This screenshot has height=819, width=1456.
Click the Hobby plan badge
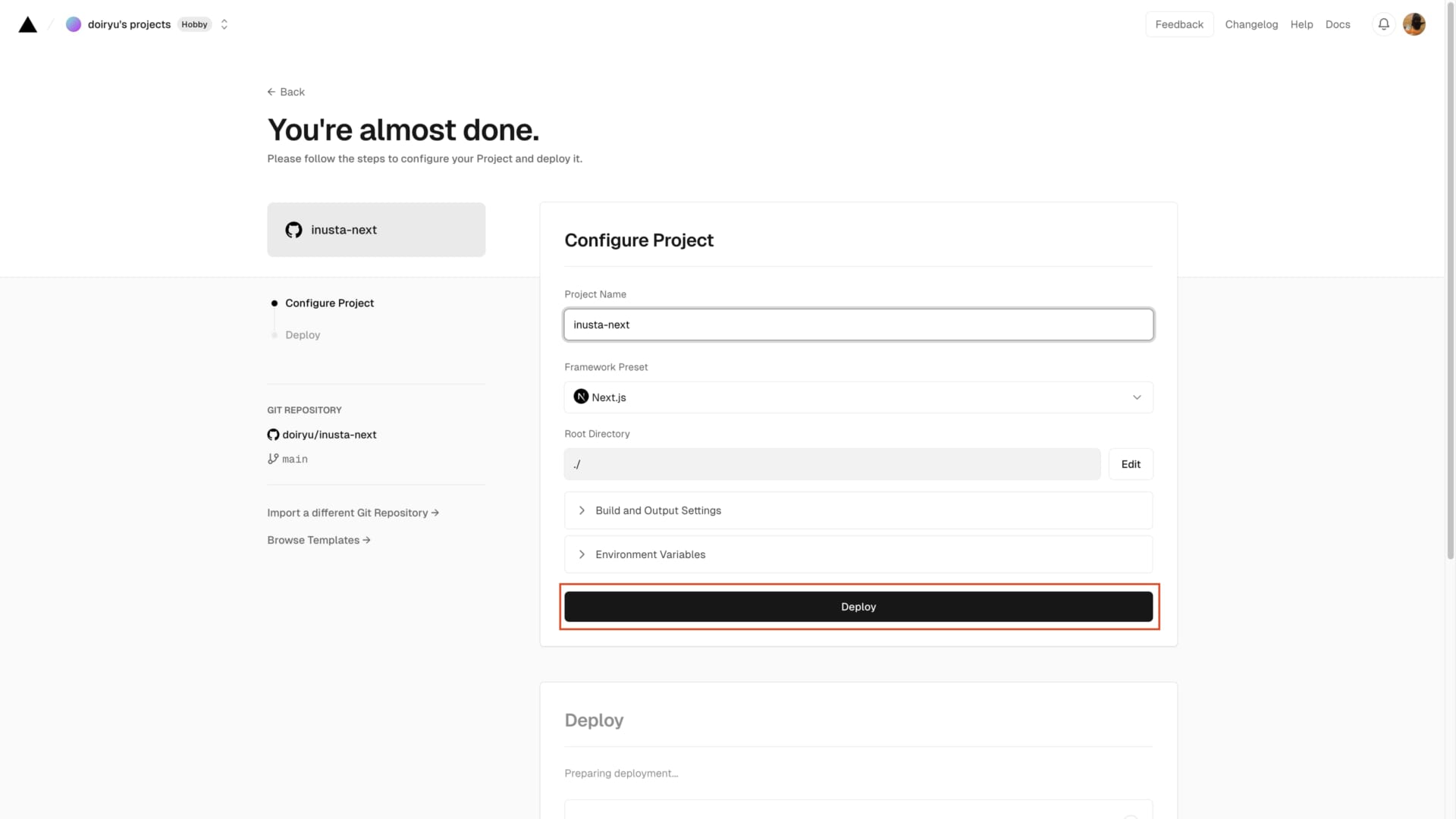click(x=194, y=24)
